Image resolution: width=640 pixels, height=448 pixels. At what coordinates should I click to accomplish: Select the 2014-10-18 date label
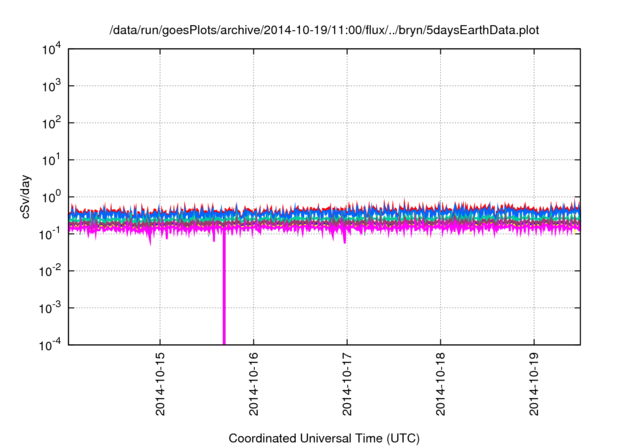[440, 384]
